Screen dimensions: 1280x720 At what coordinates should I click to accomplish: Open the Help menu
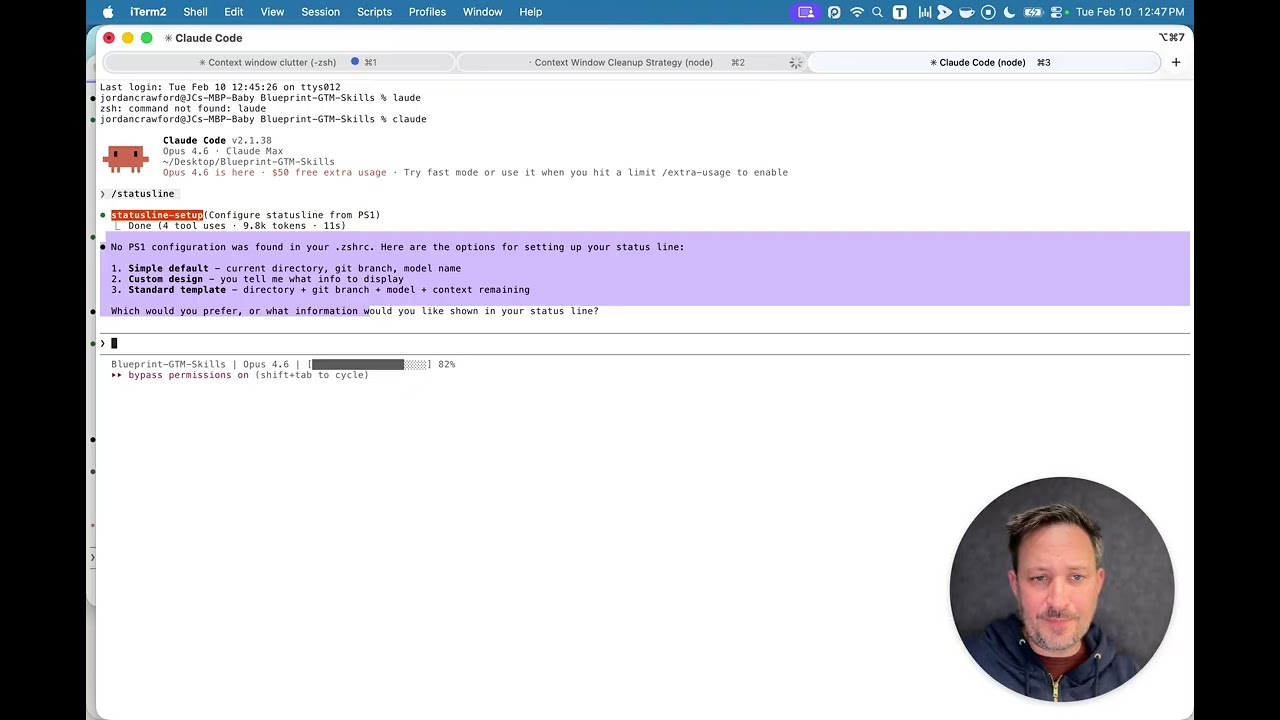pos(530,12)
